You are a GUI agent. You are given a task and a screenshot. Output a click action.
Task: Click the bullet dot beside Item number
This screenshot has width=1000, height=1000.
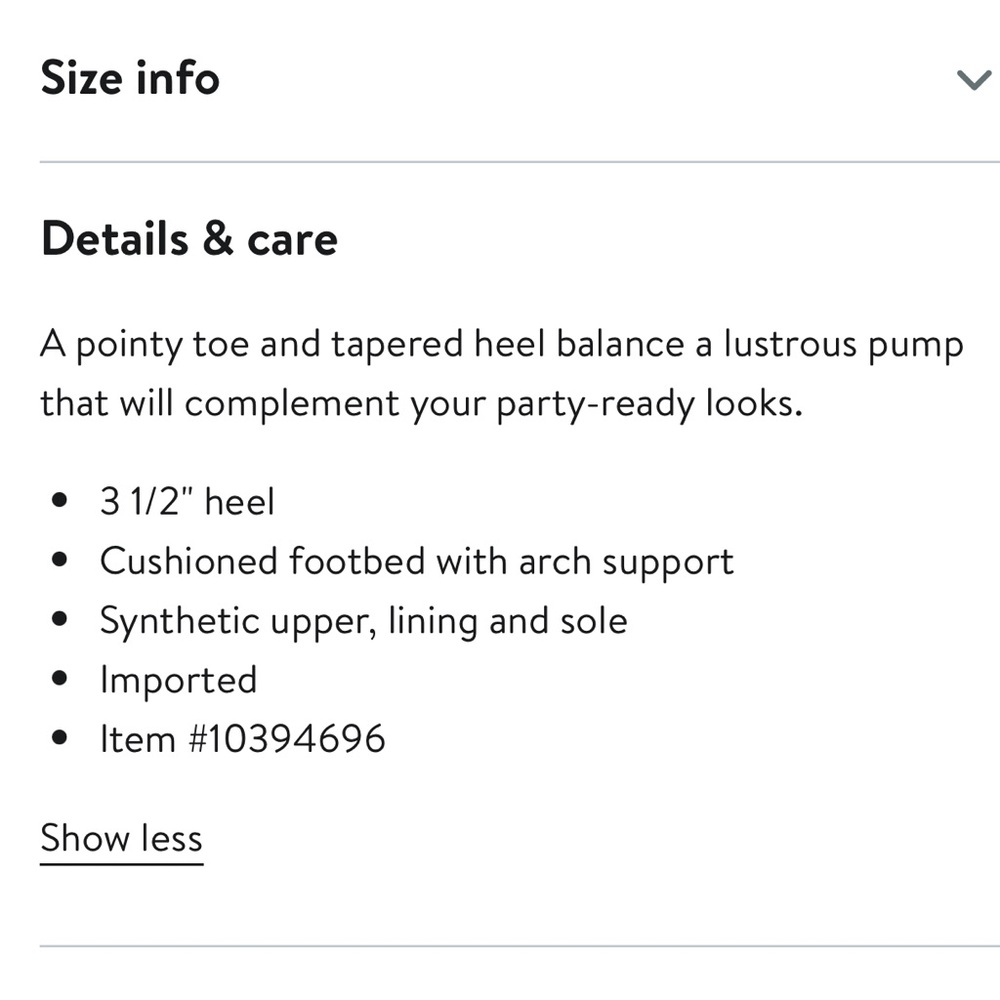60,739
